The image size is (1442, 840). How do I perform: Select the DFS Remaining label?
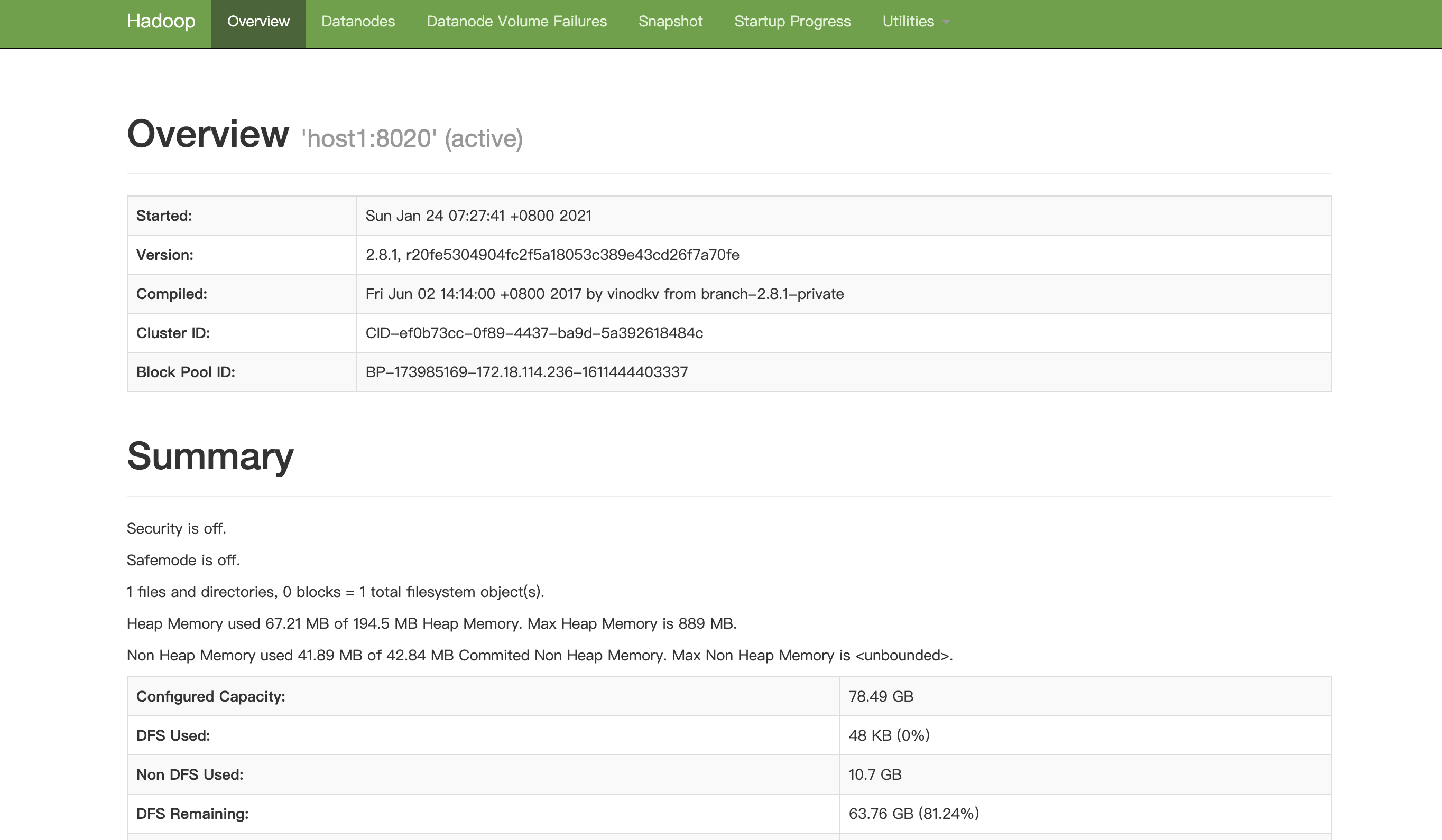tap(192, 813)
